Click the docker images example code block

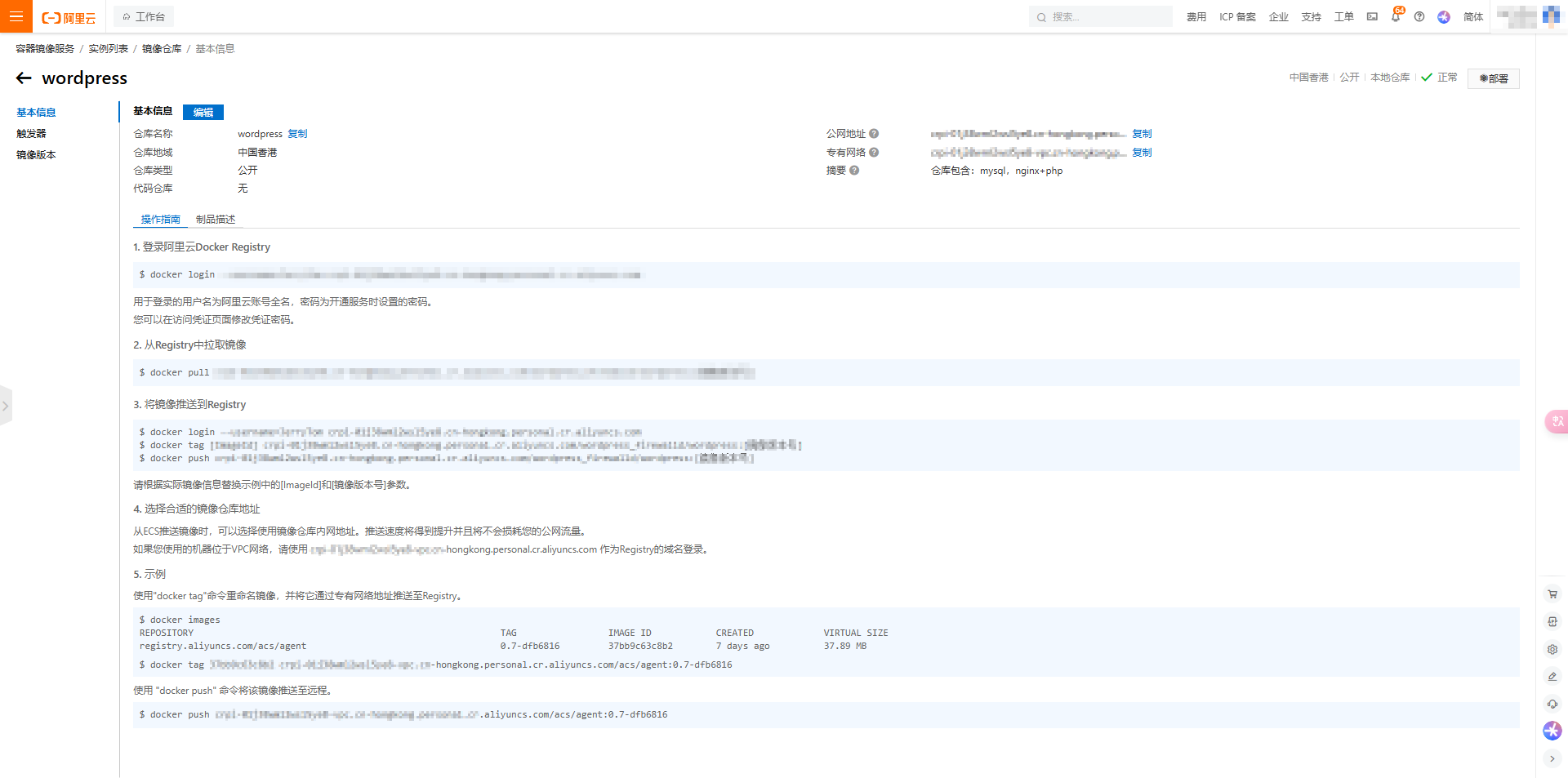coord(826,642)
